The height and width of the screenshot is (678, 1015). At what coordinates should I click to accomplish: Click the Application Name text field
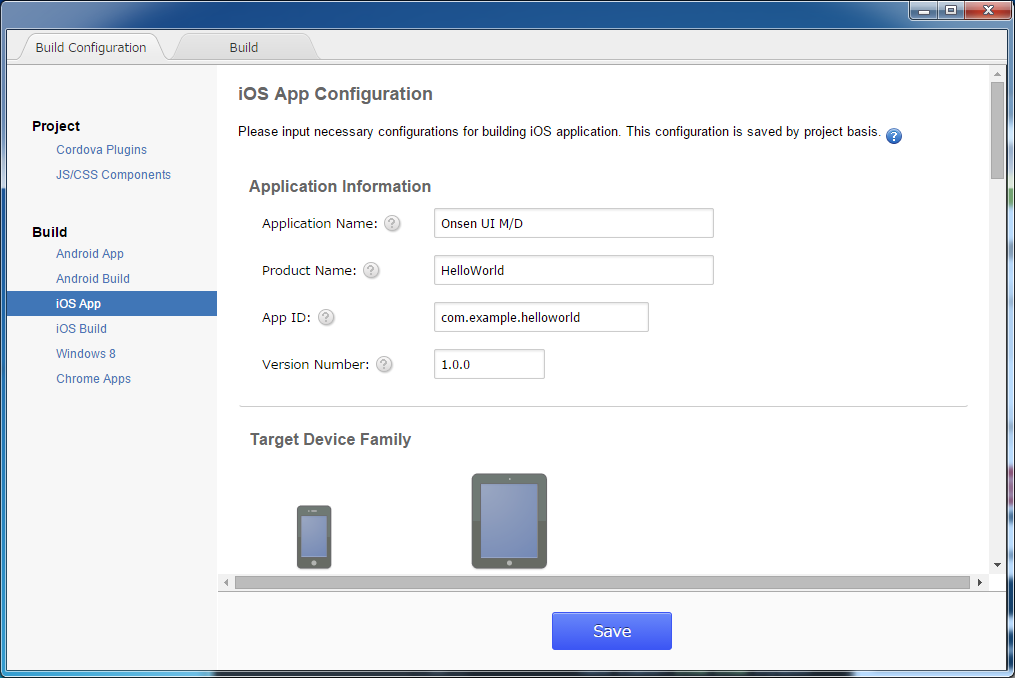coord(573,223)
